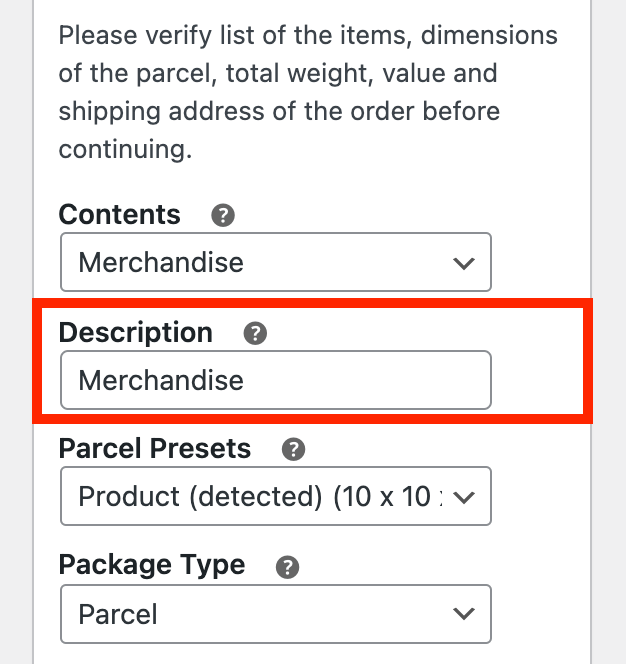Image resolution: width=626 pixels, height=664 pixels.
Task: Open the Parcel Presets help tooltip icon
Action: click(293, 449)
